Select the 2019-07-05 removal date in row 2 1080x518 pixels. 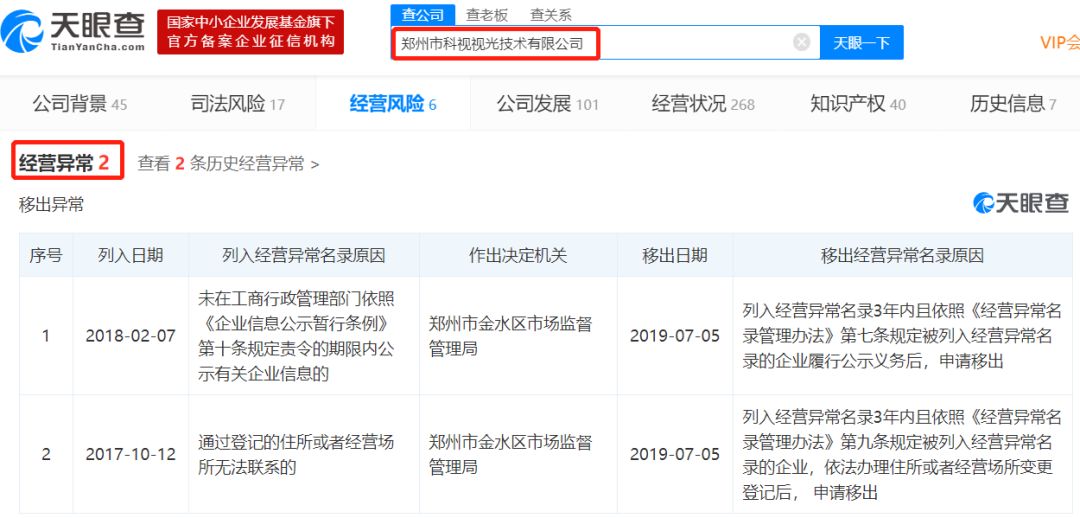[675, 455]
